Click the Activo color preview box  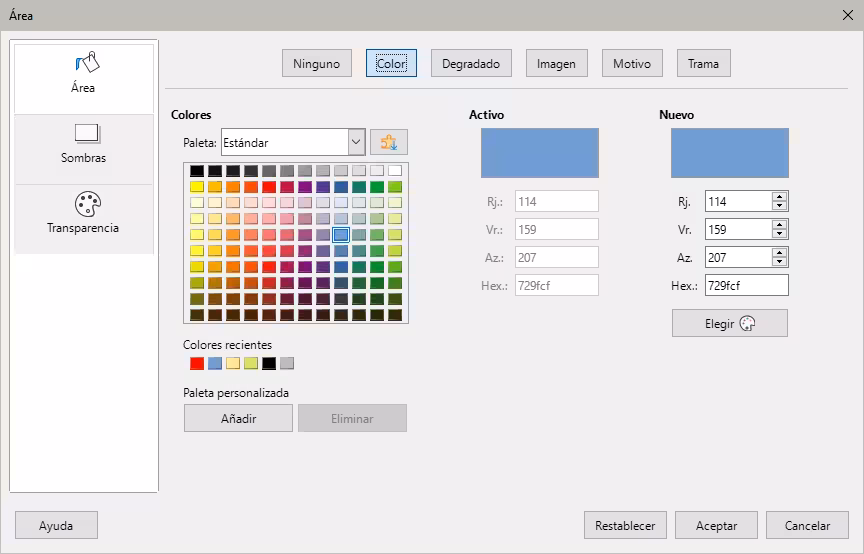(540, 153)
